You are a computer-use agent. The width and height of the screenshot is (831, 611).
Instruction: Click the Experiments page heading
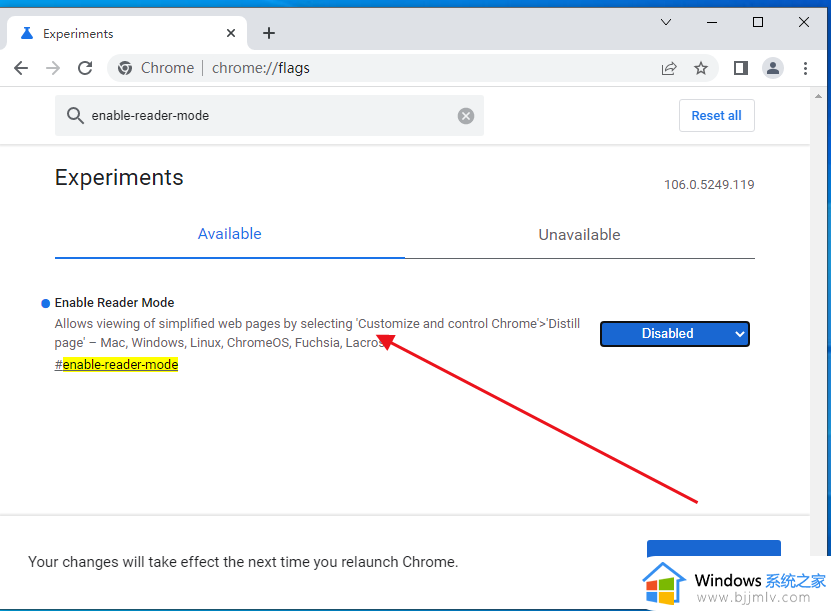pyautogui.click(x=119, y=178)
